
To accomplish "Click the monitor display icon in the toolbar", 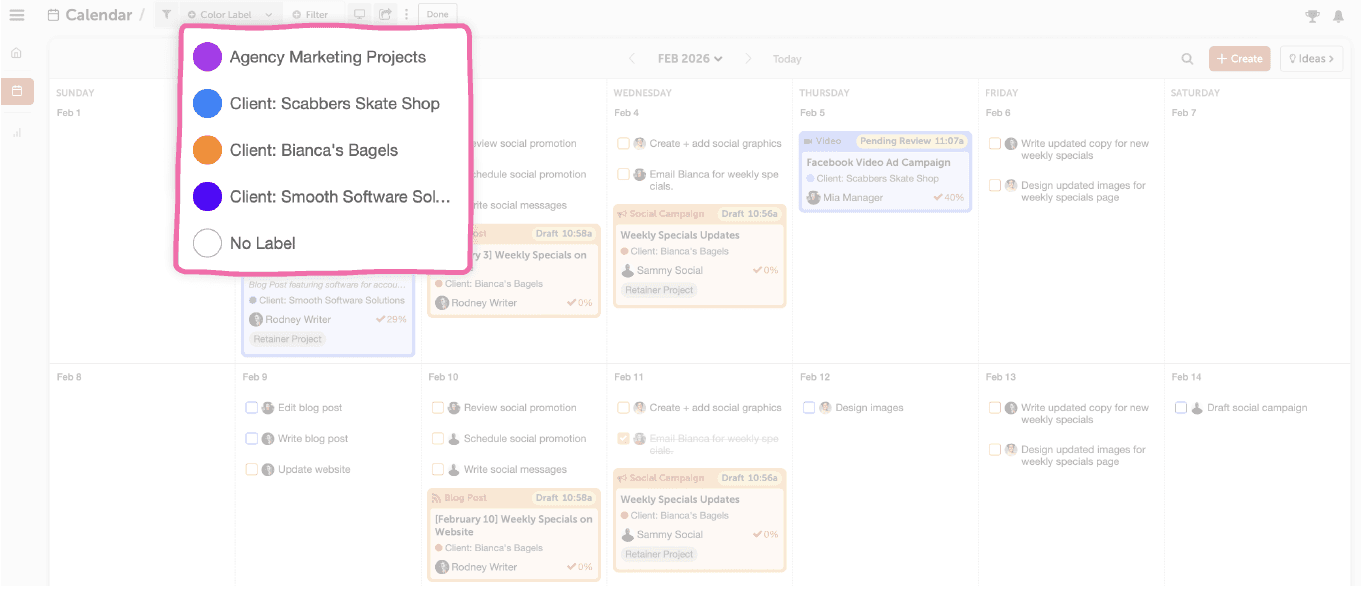I will 361,13.
